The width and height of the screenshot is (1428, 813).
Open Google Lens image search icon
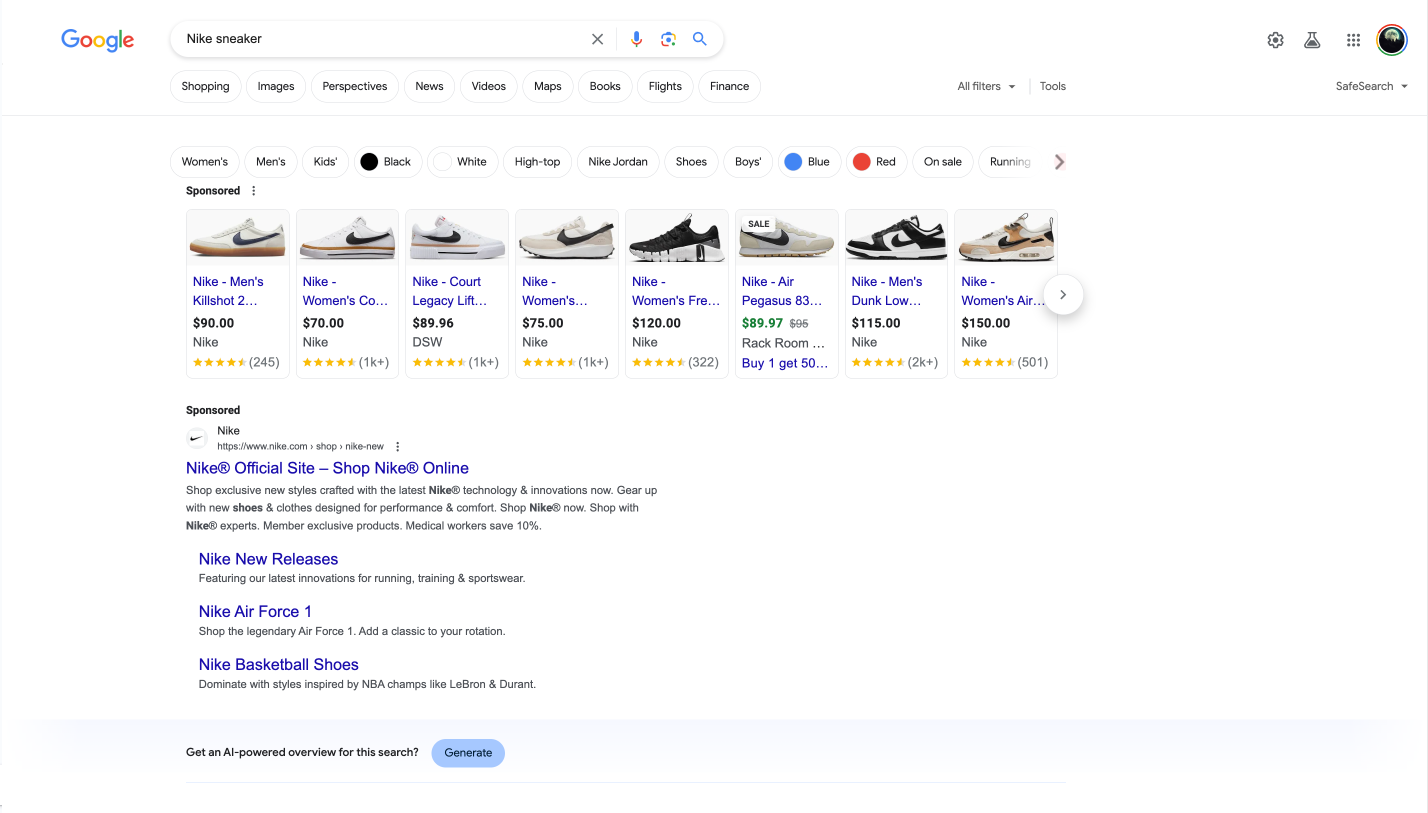[x=668, y=39]
